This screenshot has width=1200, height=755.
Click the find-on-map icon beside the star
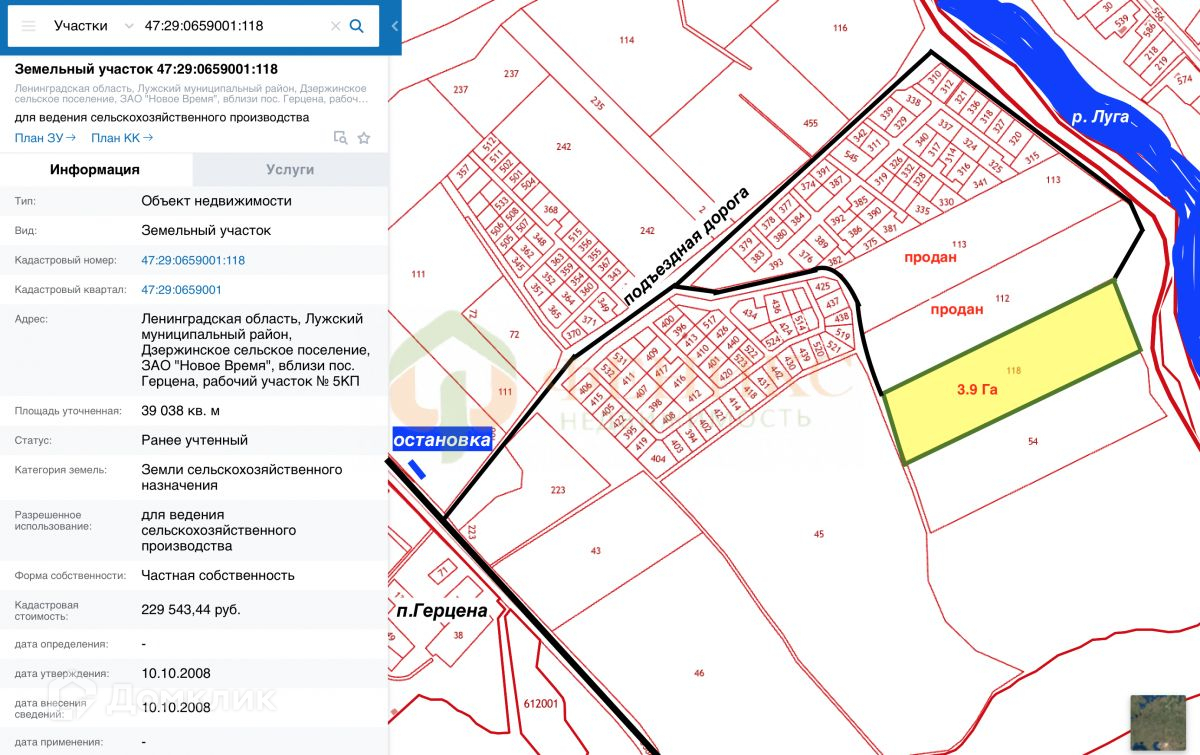pyautogui.click(x=340, y=138)
